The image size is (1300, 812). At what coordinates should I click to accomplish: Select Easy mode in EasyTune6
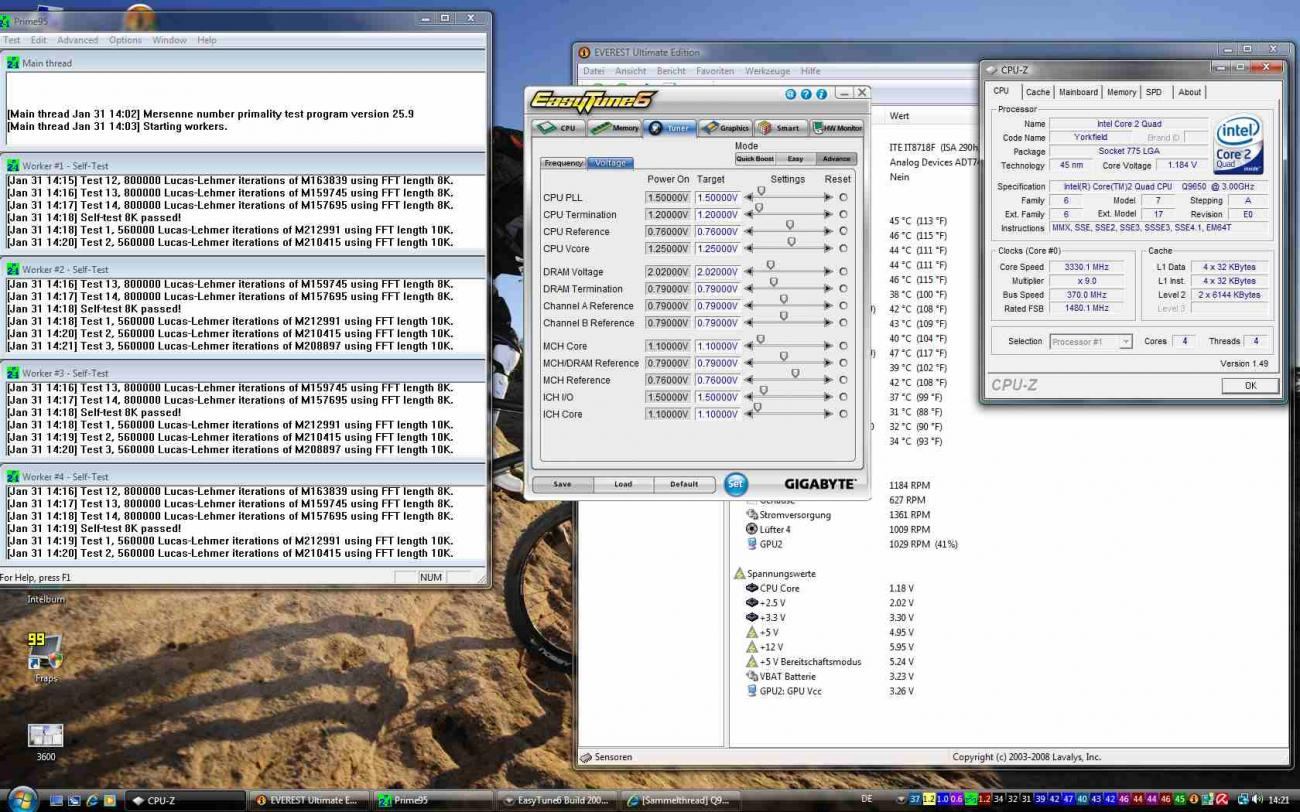tap(795, 159)
